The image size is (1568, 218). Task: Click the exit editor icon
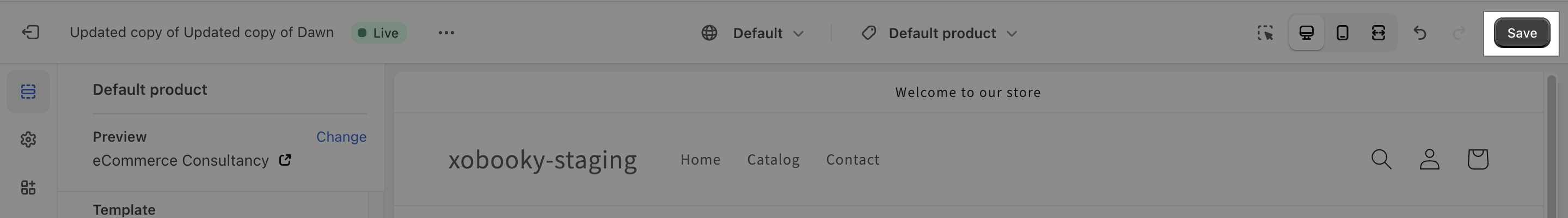(x=30, y=32)
